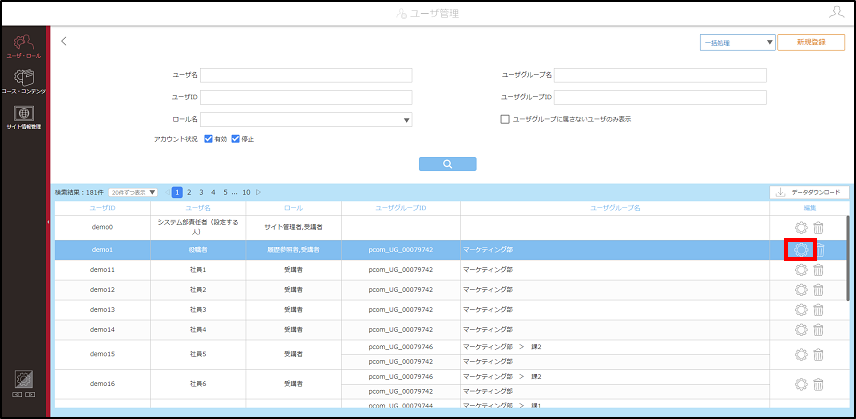
Task: Go to results page 2
Action: click(189, 192)
